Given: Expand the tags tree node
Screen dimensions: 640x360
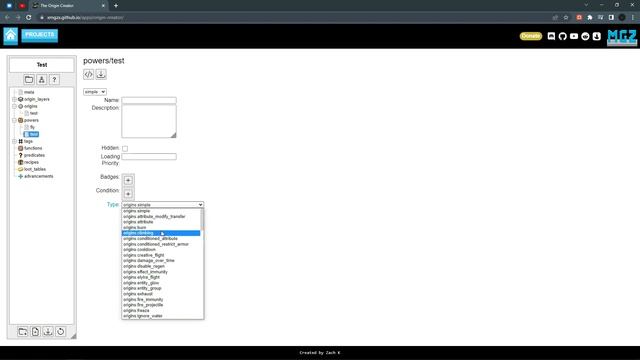Looking at the screenshot, I should click(14, 141).
